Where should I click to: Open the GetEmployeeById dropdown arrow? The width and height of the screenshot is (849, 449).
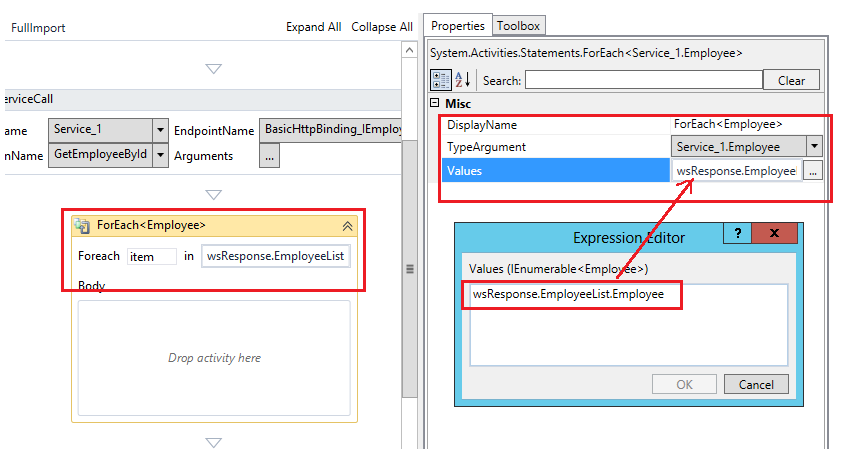click(x=160, y=155)
